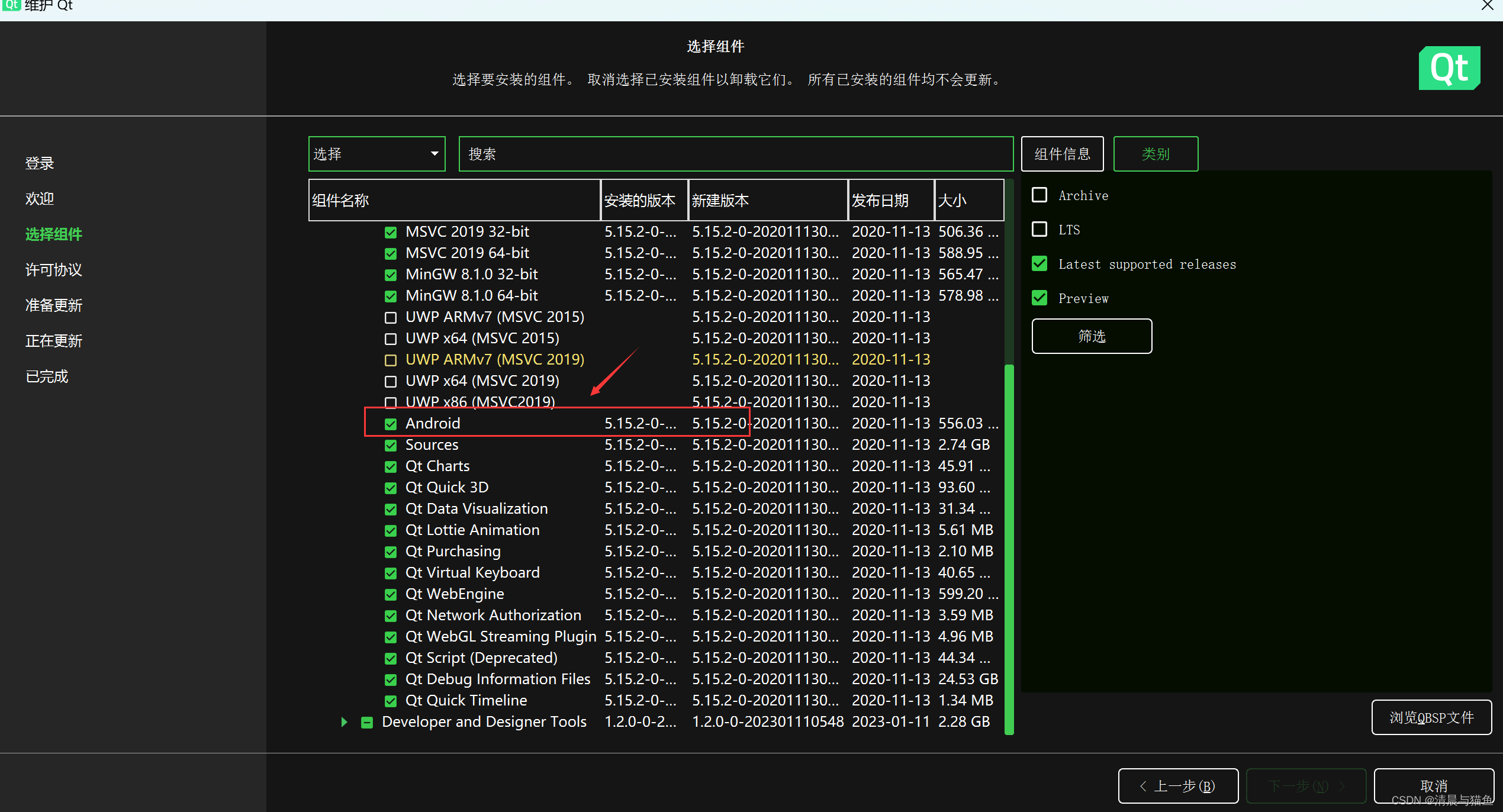The image size is (1503, 812).
Task: Uncheck Latest supported releases filter
Action: 1039,264
